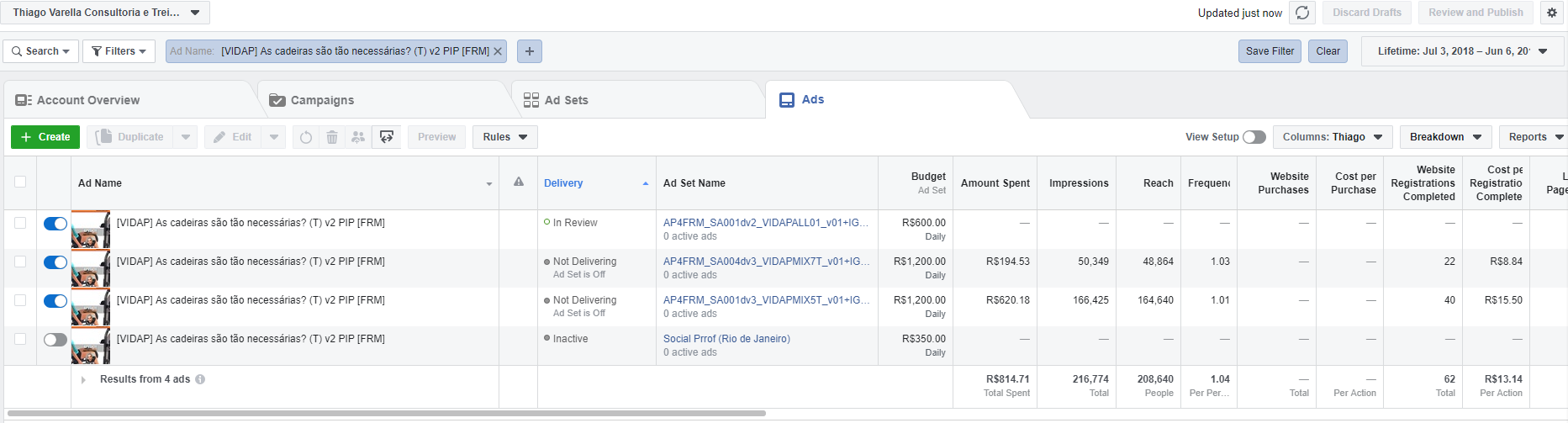Open the Lifetime date range dropdown
The height and width of the screenshot is (423, 1568).
[x=1463, y=51]
